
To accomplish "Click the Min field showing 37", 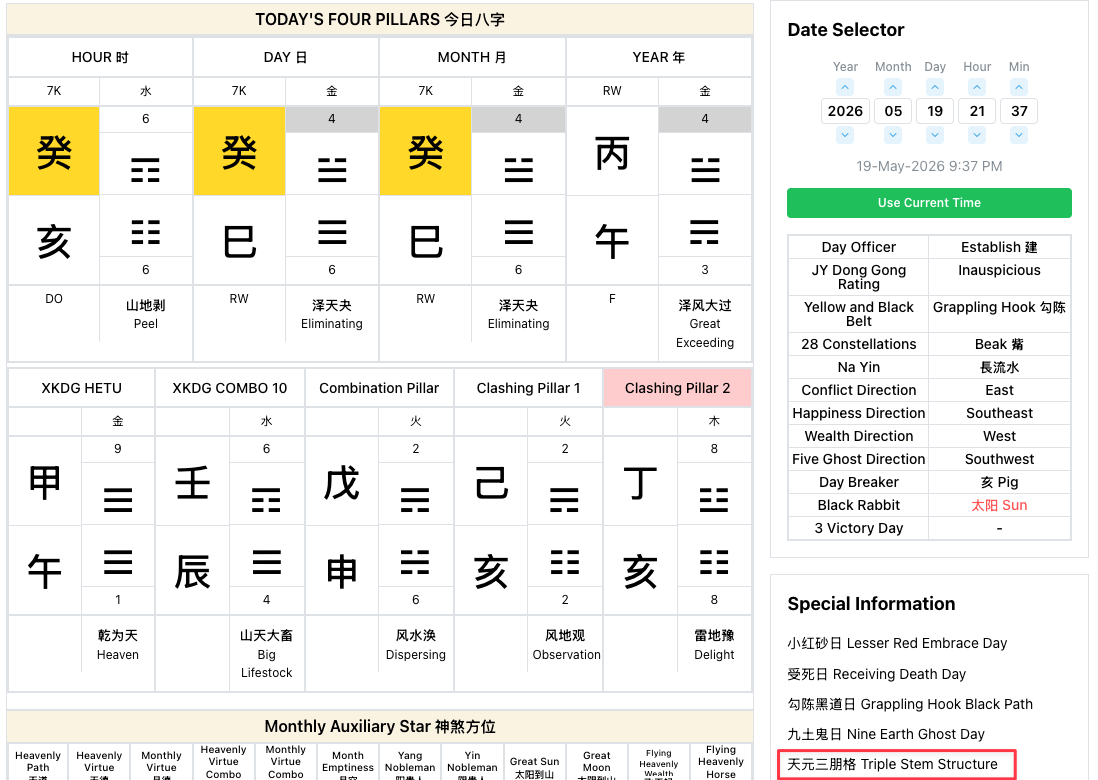I will pyautogui.click(x=1019, y=111).
